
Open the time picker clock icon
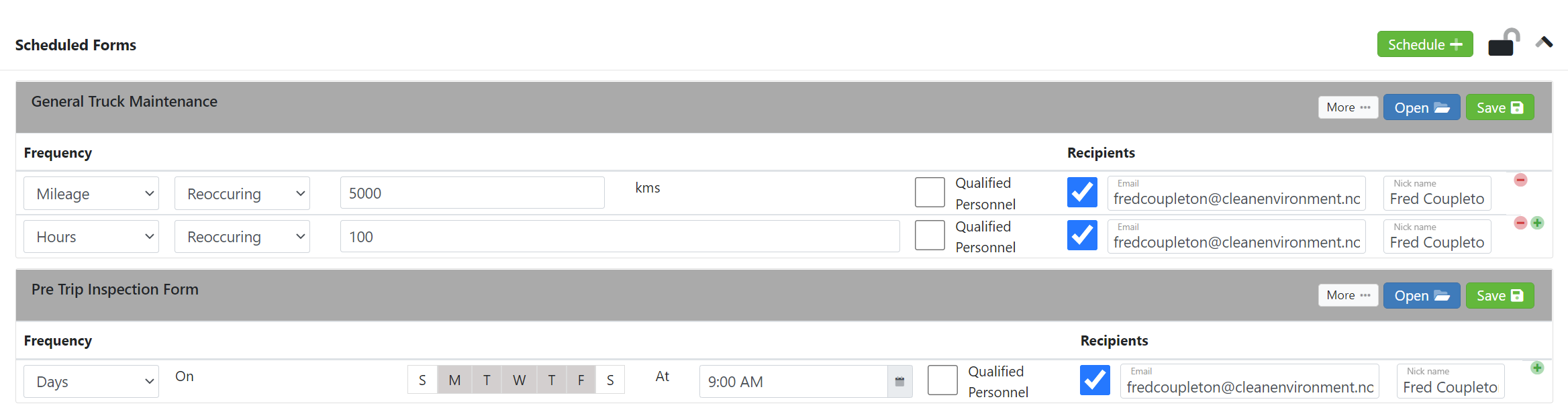[x=899, y=381]
